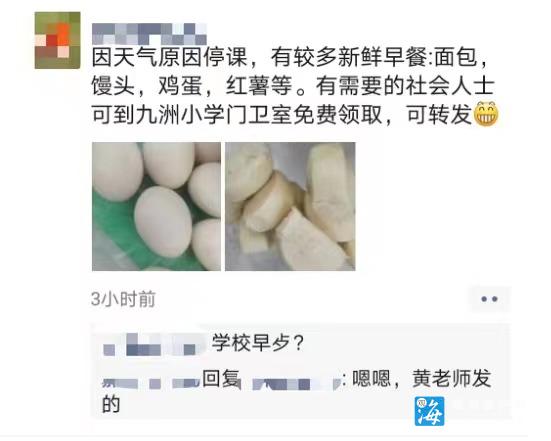Click the 可转发 text before the emoji
This screenshot has height=441, width=551.
[x=439, y=114]
